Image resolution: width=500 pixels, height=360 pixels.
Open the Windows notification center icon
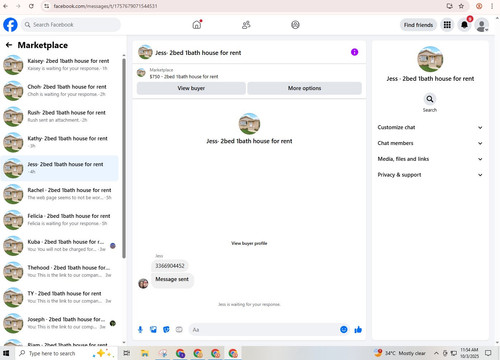point(488,353)
